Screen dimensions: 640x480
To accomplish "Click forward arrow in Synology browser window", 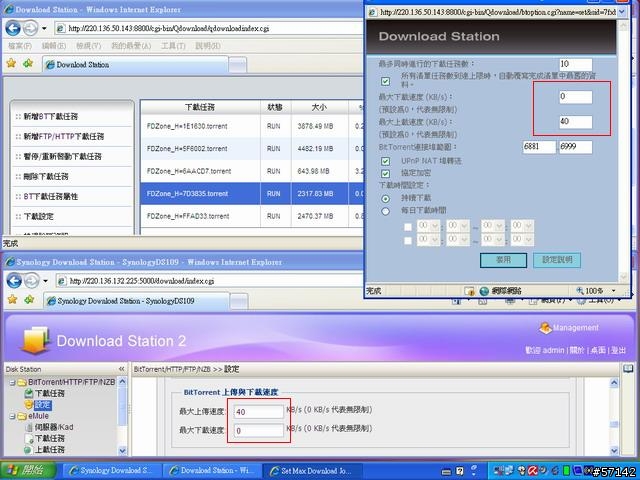I will pyautogui.click(x=31, y=281).
